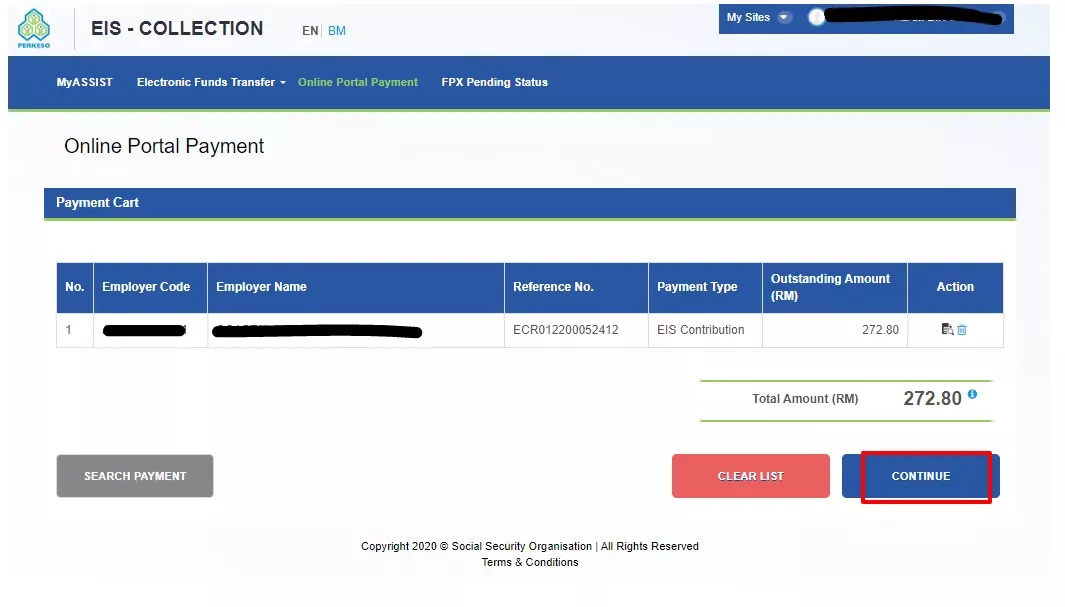The width and height of the screenshot is (1065, 607).
Task: Click the No. column header
Action: pyautogui.click(x=75, y=287)
